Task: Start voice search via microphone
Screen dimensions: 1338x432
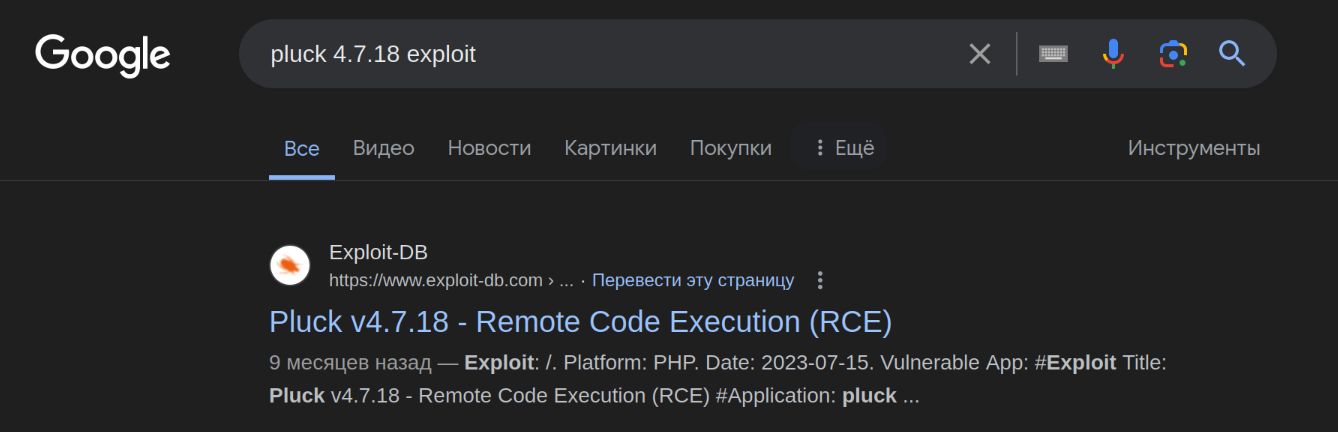Action: pos(1113,54)
